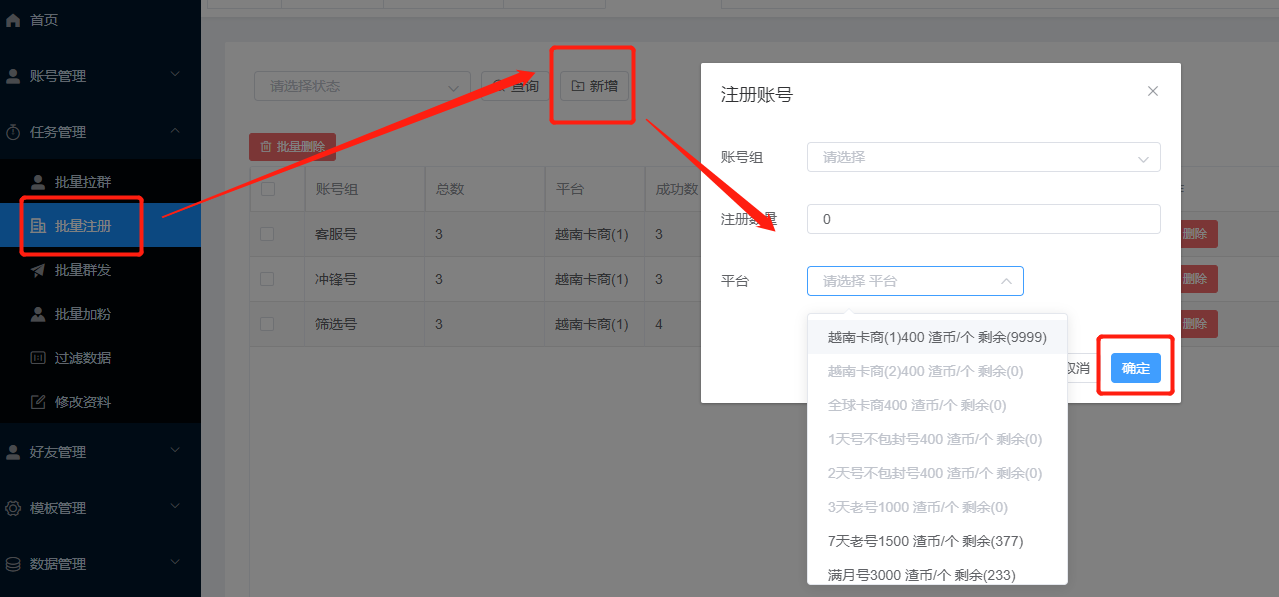Toggle the select-all checkbox in table header
This screenshot has height=597, width=1279.
[267, 189]
